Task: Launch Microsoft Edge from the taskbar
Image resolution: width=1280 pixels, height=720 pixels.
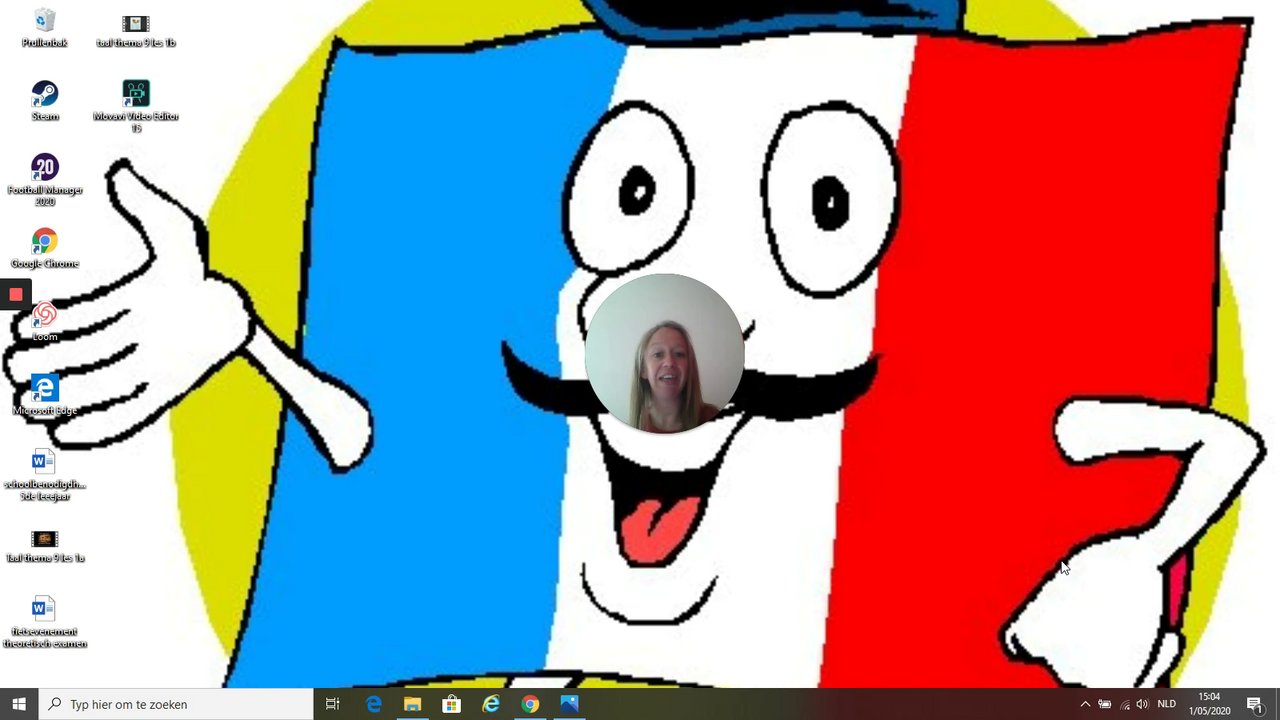Action: point(373,704)
